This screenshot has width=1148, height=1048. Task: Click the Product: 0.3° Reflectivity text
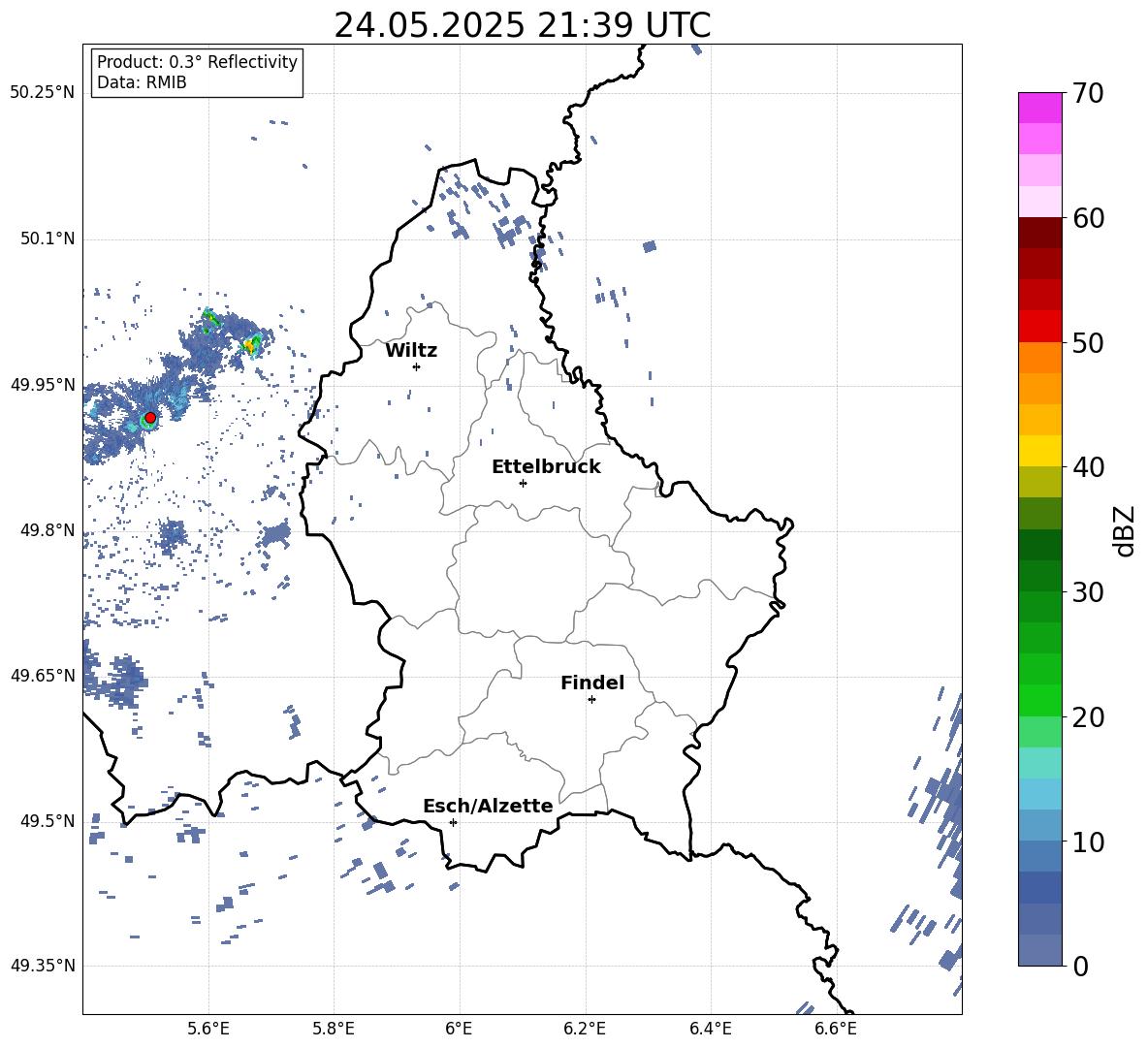click(197, 62)
